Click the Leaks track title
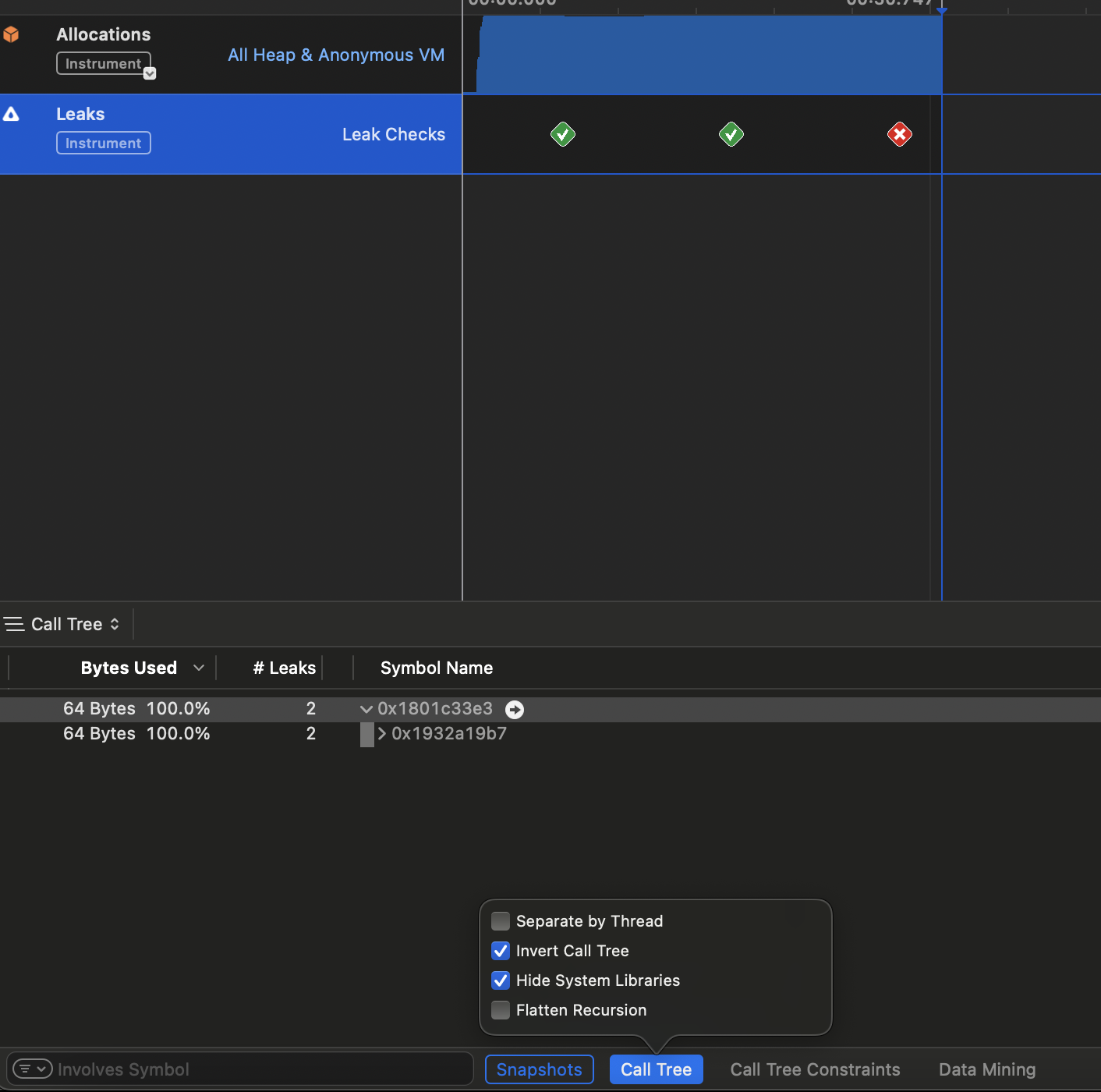 click(x=80, y=114)
